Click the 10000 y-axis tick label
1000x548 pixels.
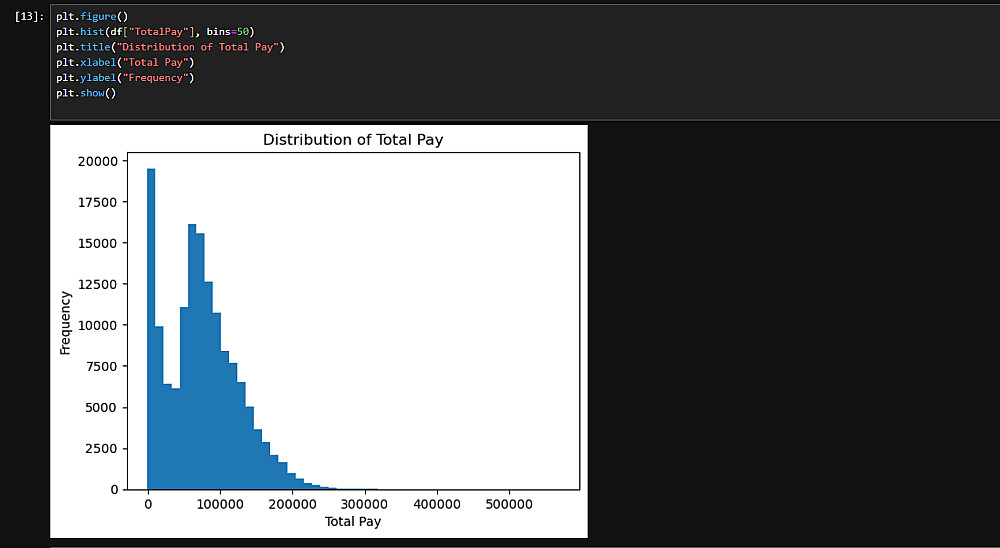98,325
